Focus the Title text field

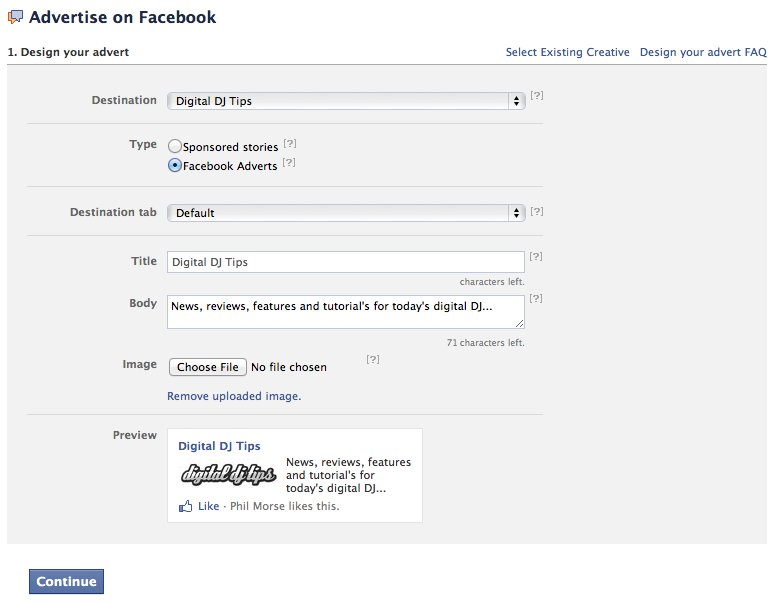click(x=346, y=262)
